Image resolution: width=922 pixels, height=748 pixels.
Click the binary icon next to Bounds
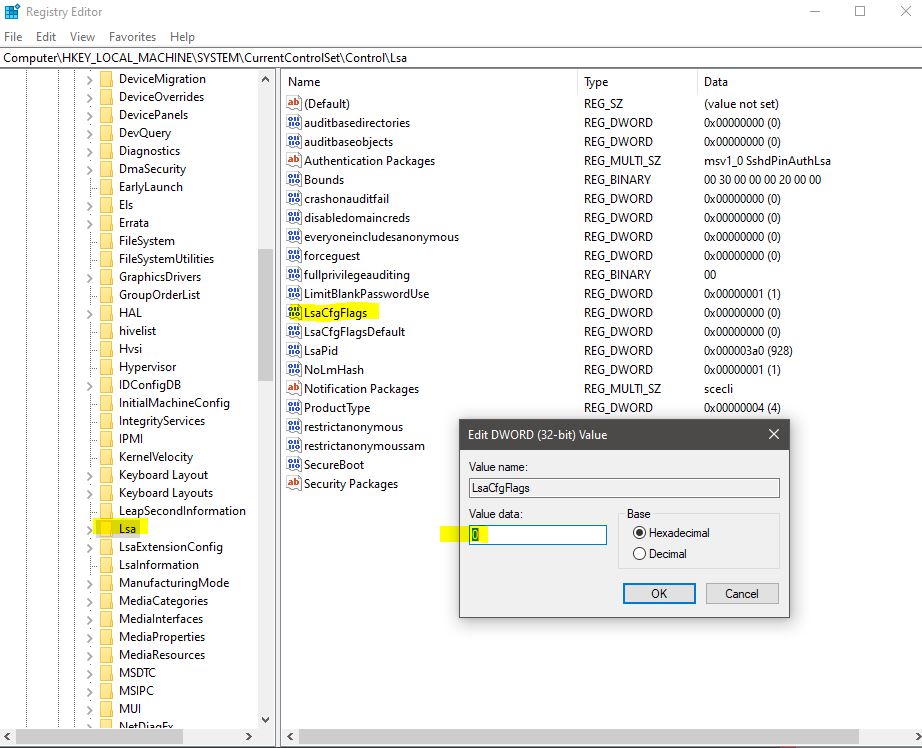[x=293, y=179]
